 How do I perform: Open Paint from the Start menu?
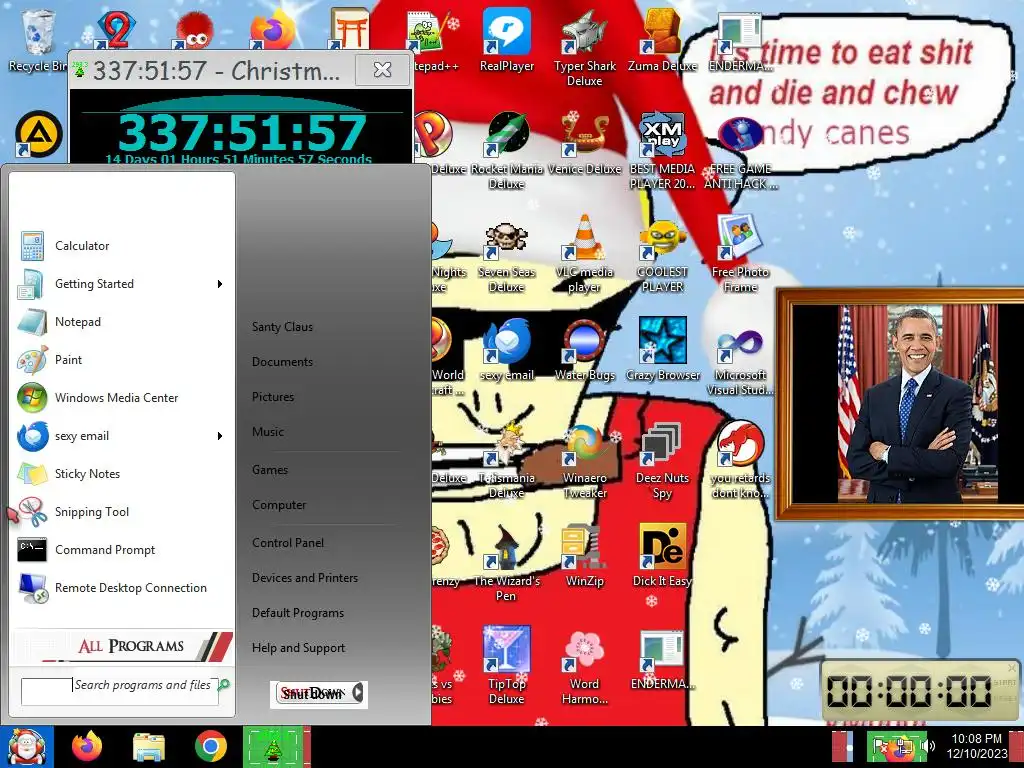[x=121, y=360]
